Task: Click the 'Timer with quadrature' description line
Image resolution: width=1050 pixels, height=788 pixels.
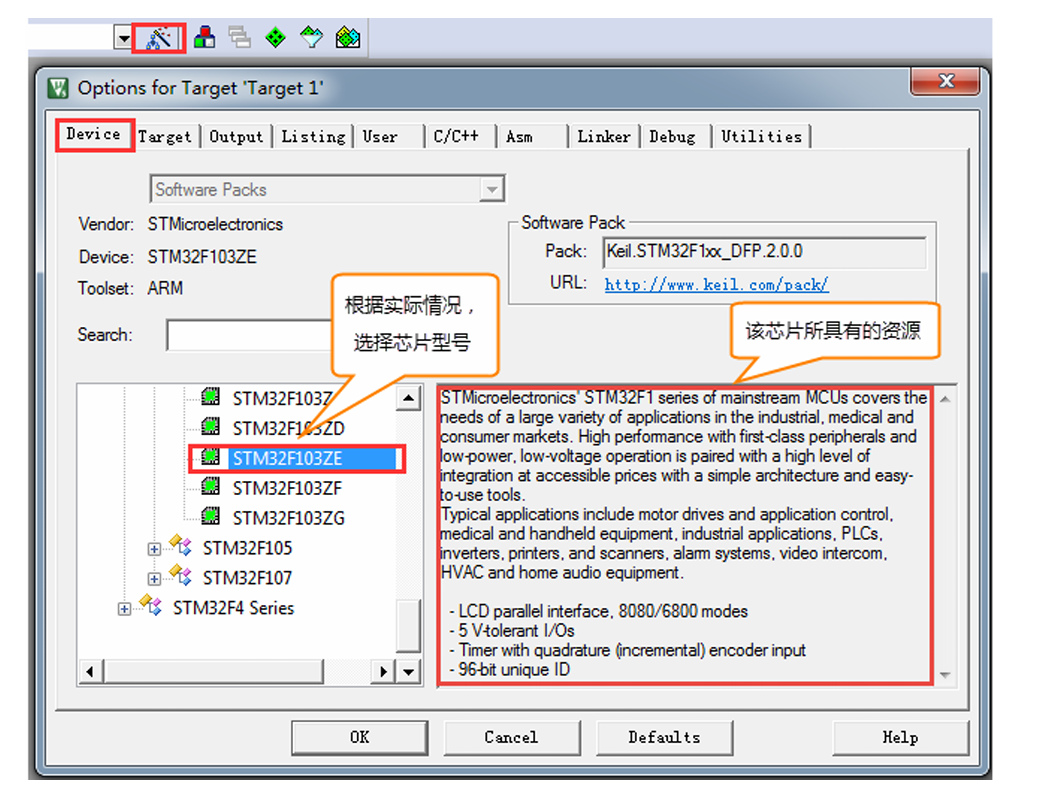Action: [x=627, y=650]
